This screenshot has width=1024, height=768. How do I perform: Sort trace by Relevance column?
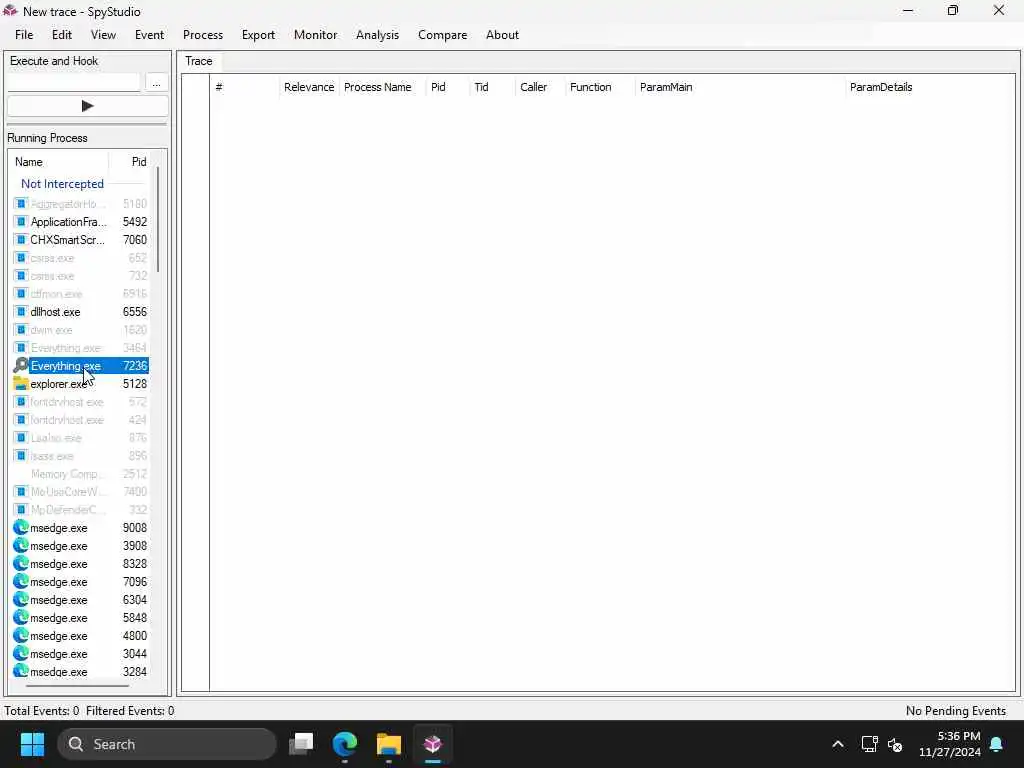[309, 87]
